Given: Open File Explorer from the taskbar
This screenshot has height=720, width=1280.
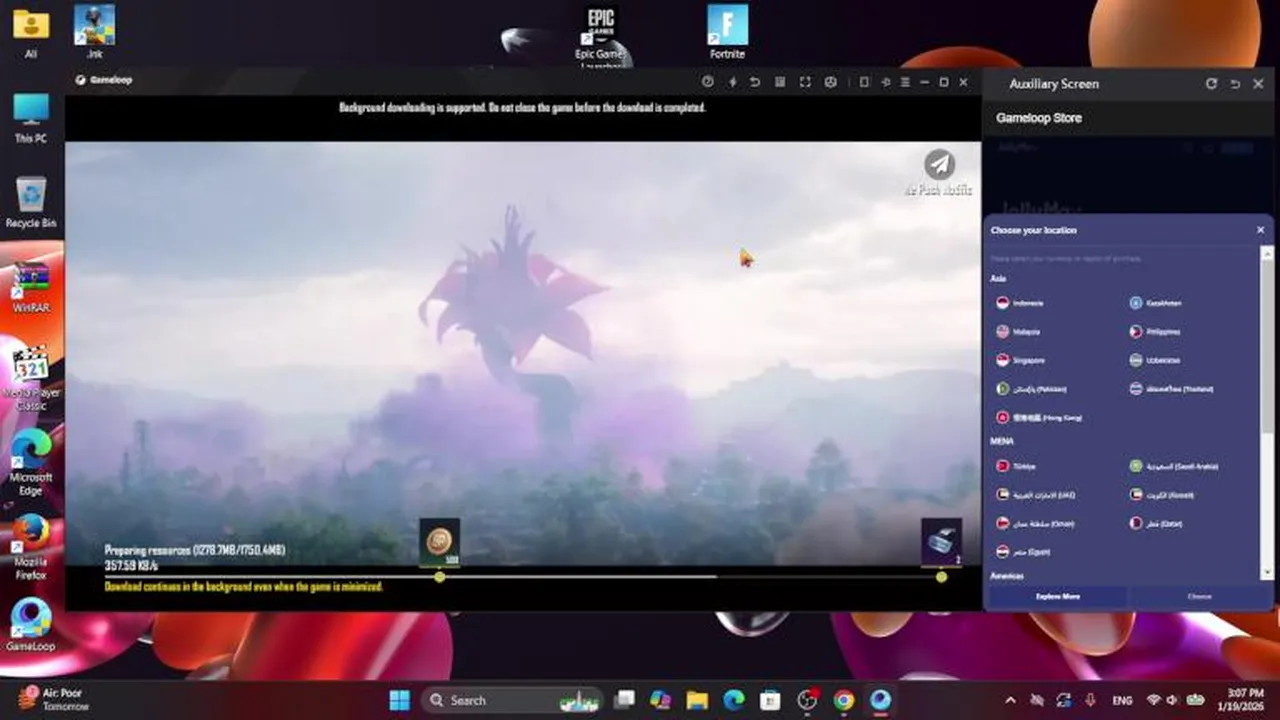Looking at the screenshot, I should click(697, 700).
